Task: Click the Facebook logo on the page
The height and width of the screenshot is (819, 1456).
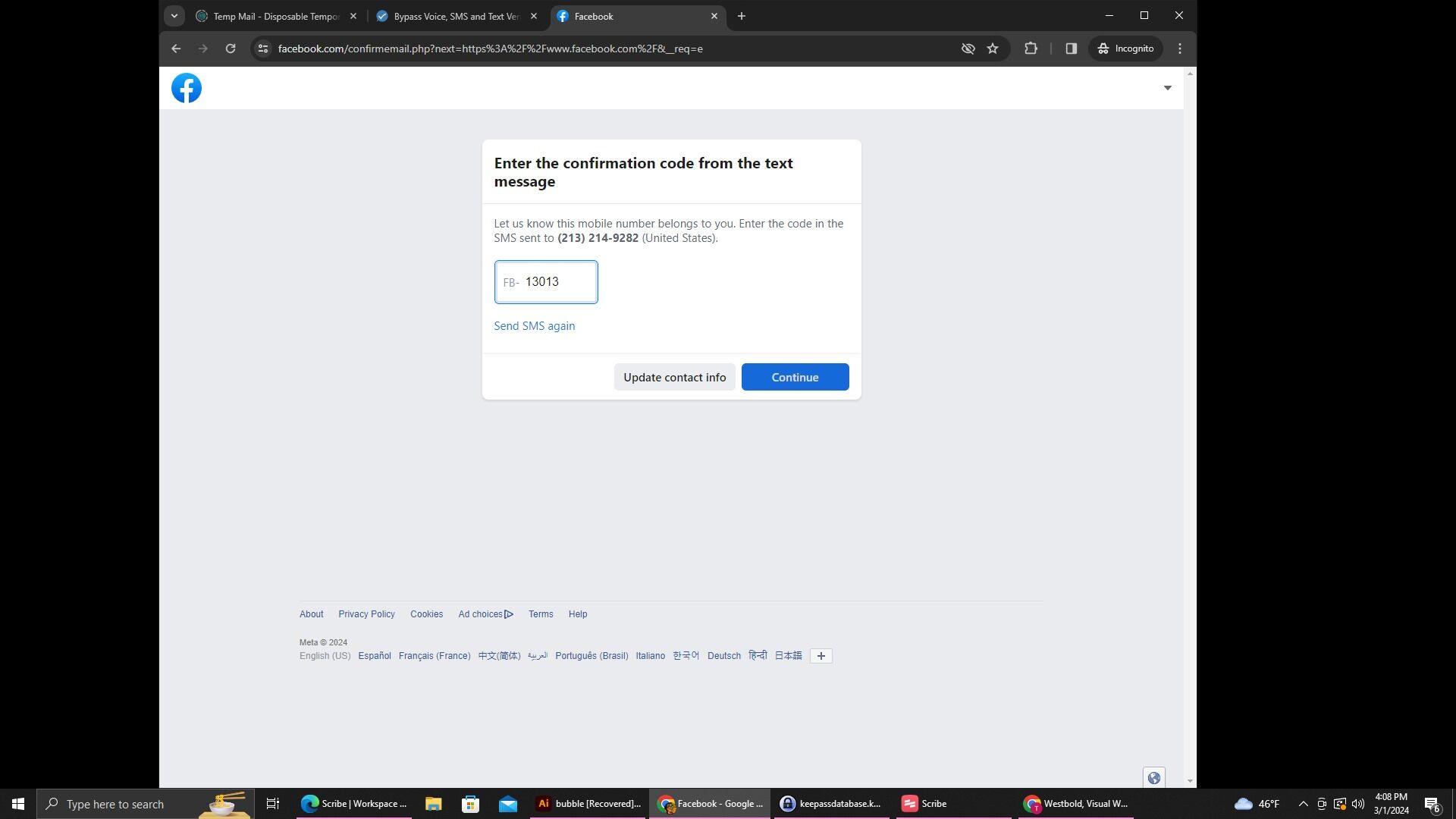Action: [186, 87]
